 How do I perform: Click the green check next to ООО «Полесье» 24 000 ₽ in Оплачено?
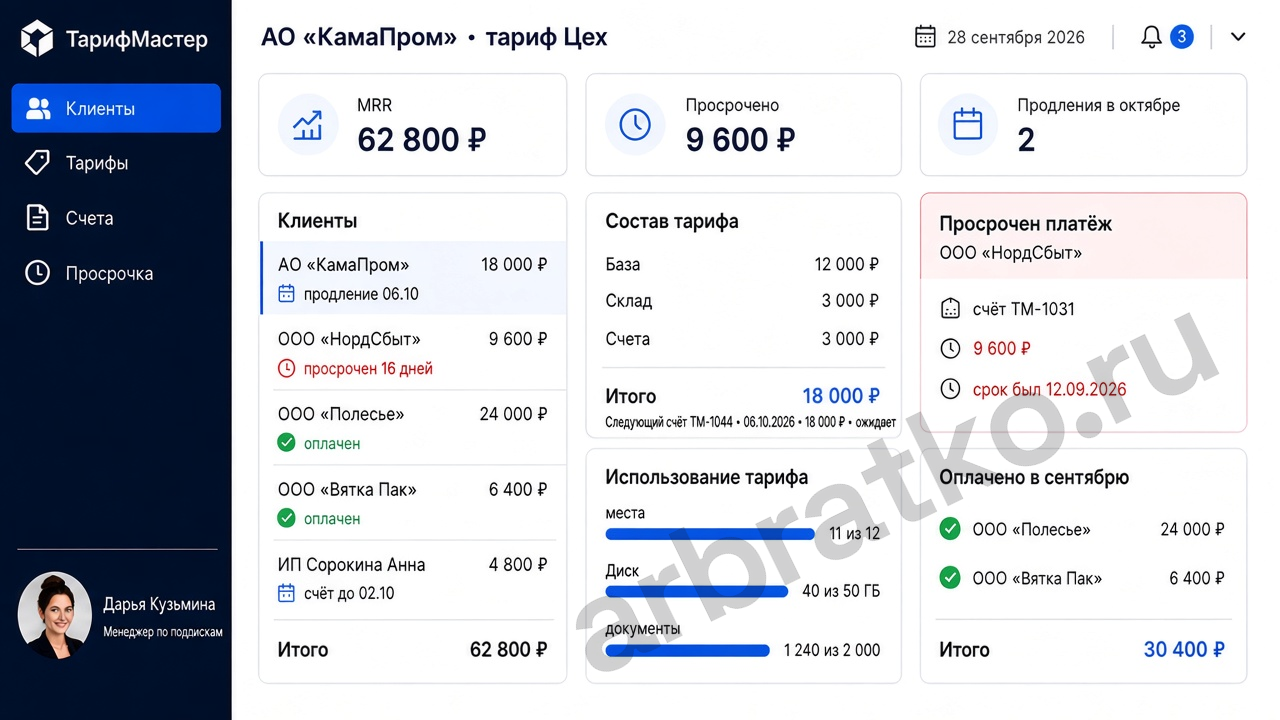tap(950, 528)
